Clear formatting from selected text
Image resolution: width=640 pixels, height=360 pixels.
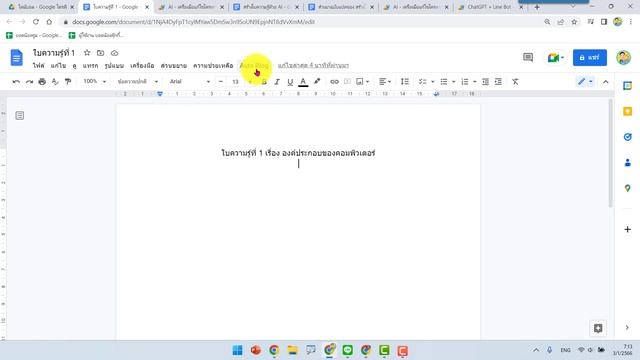(515, 82)
